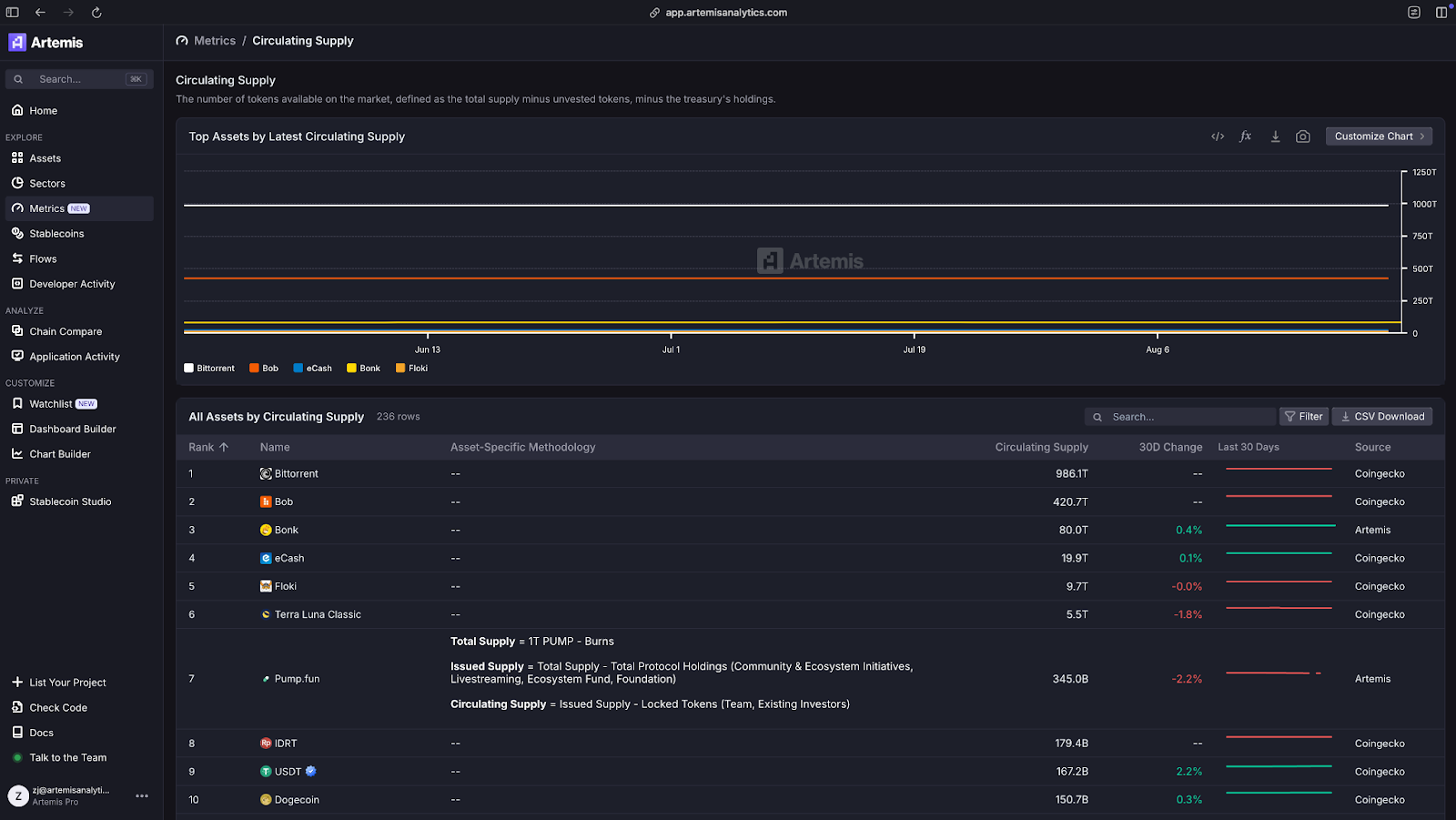Toggle the eCash series in chart legend
The image size is (1456, 820).
click(313, 369)
